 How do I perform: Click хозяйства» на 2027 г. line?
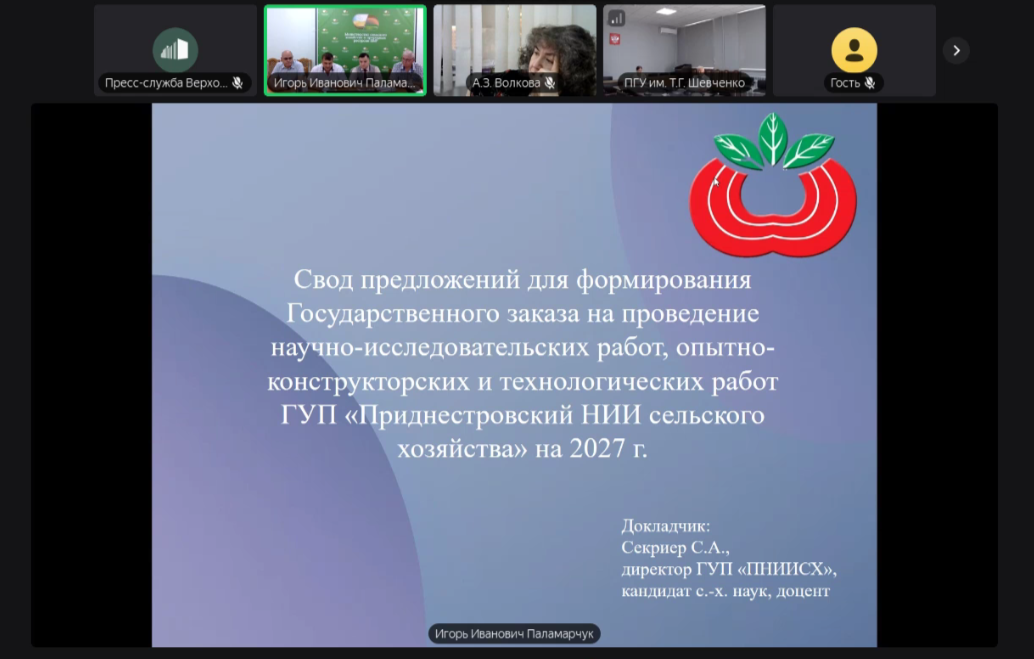tap(522, 449)
